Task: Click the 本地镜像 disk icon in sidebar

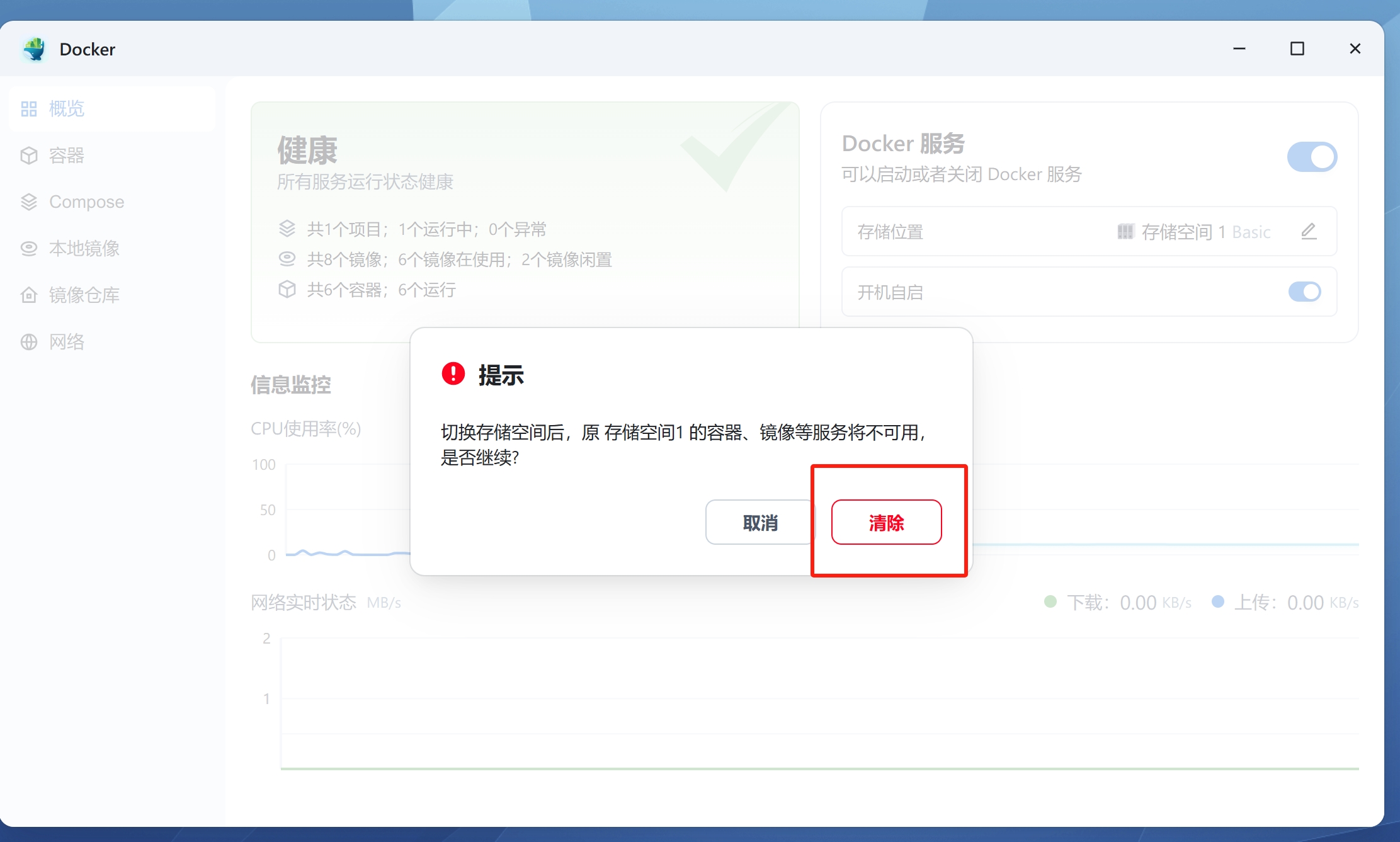Action: point(29,249)
